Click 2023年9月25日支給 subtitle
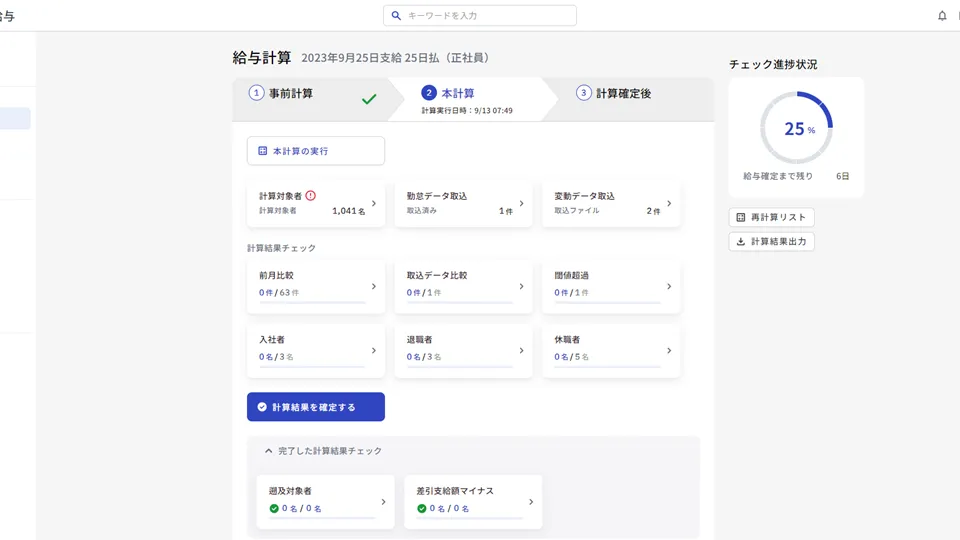Image resolution: width=960 pixels, height=540 pixels. [395, 58]
